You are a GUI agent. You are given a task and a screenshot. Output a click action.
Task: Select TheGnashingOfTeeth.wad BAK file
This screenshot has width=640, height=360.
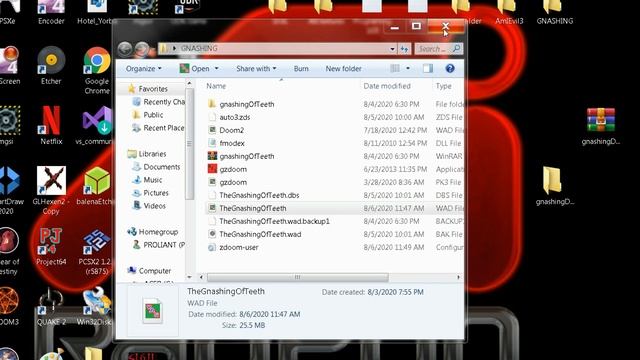coord(335,234)
